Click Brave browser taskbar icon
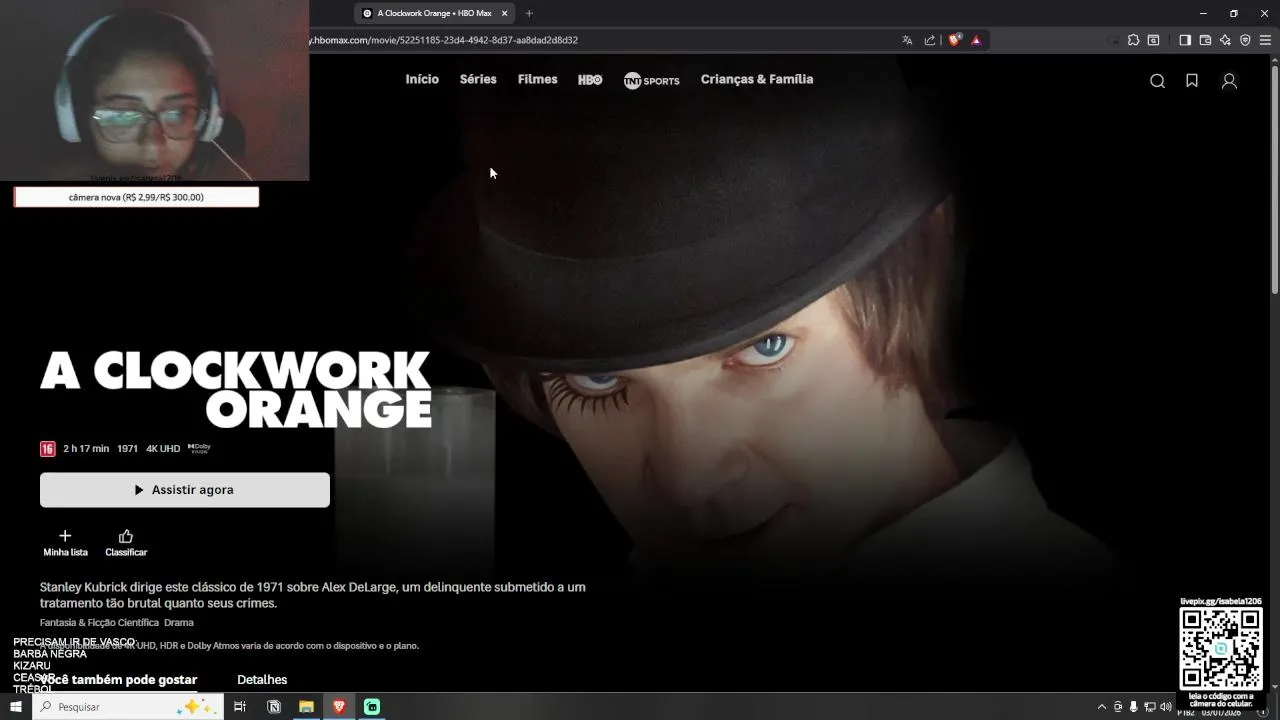The width and height of the screenshot is (1280, 720). (339, 707)
